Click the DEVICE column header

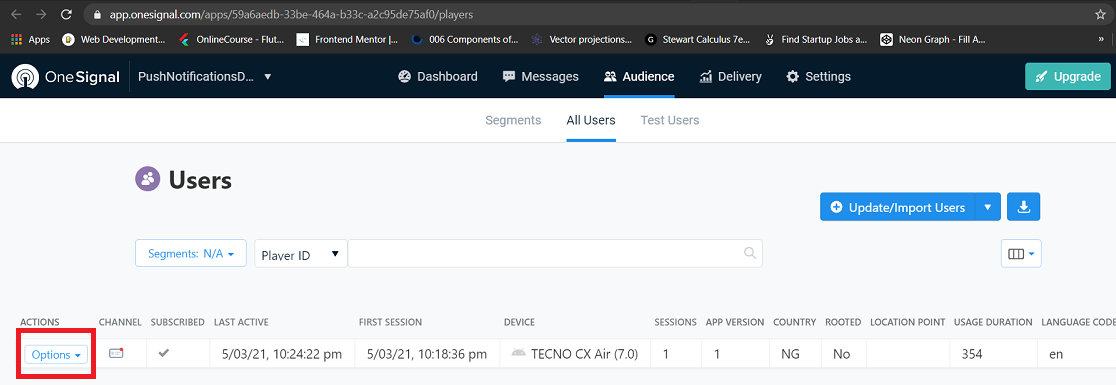tap(520, 322)
